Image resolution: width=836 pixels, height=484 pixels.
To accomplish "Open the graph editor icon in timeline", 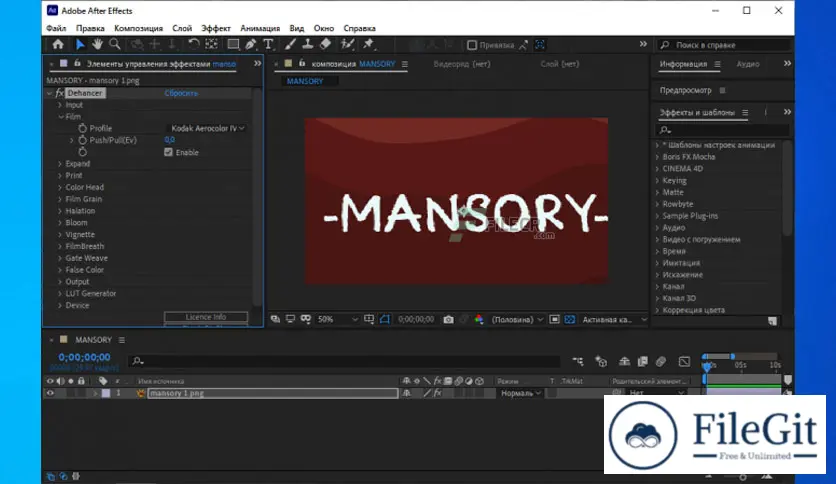I will 685,361.
